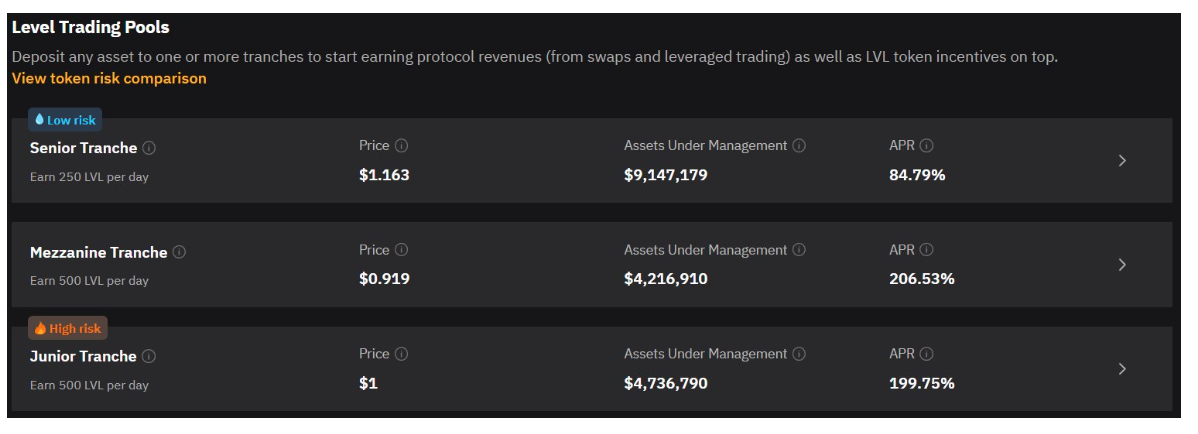Click Assets Under Management info icon, Senior row
This screenshot has height=434, width=1198.
(798, 145)
